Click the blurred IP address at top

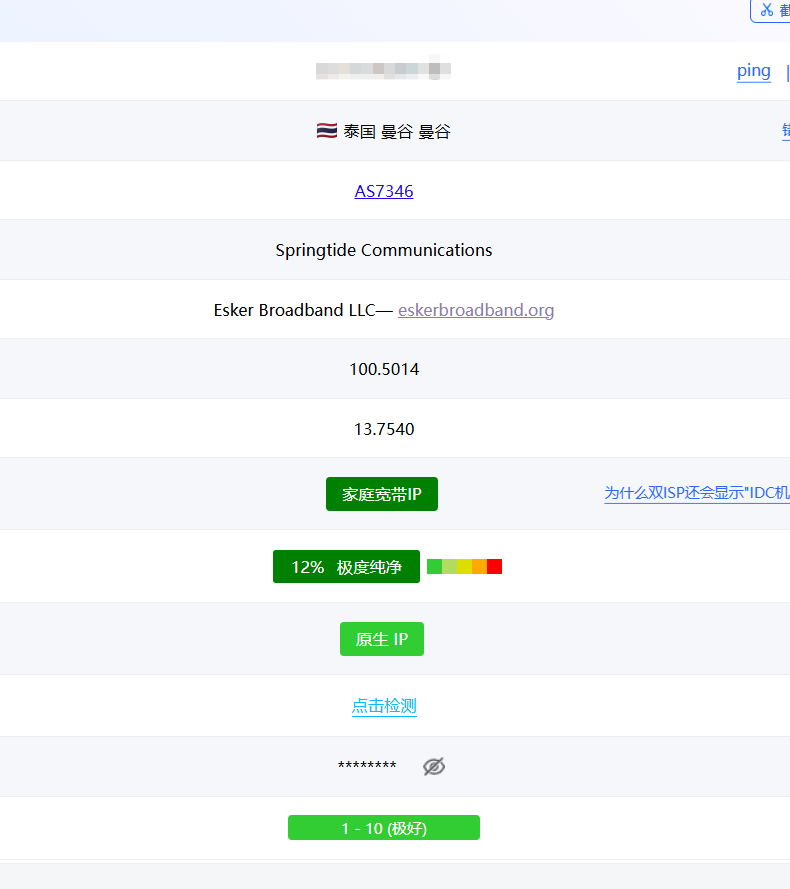383,70
